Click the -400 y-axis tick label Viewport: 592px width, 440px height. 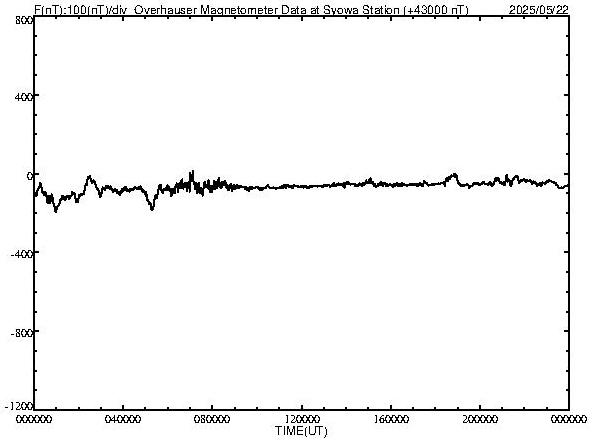point(23,254)
